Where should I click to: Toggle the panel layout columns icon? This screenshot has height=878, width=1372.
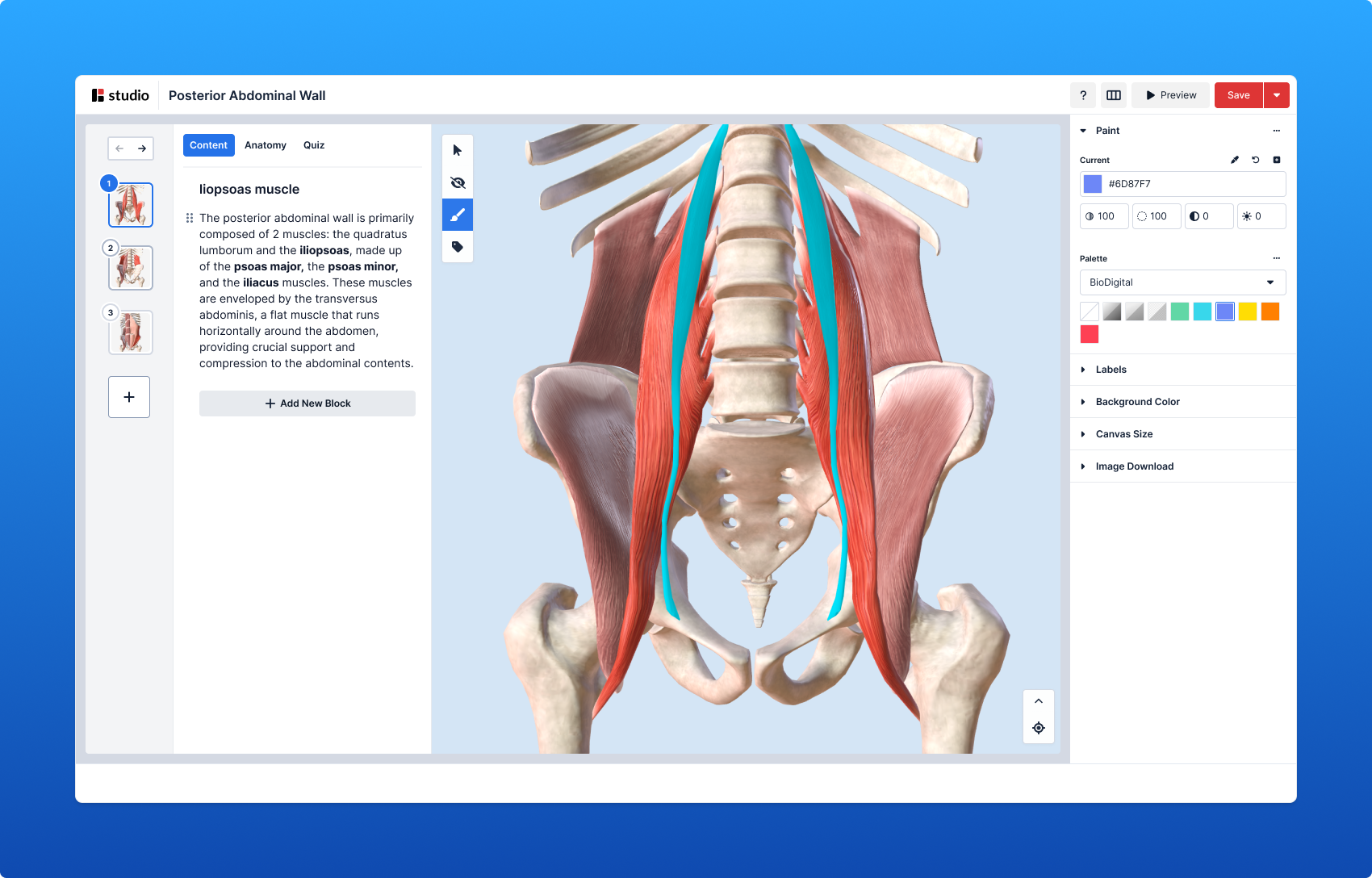[1114, 95]
